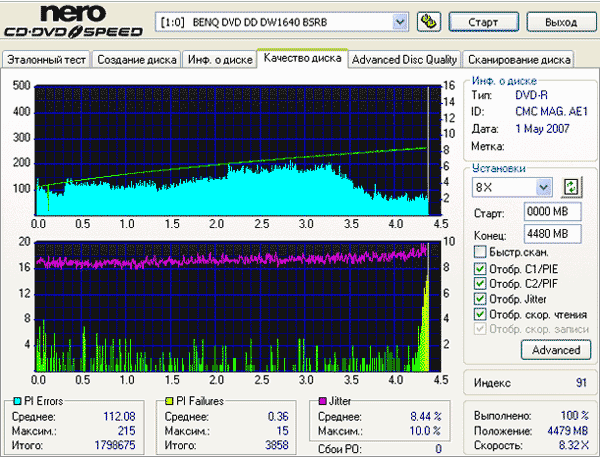
Task: Click the disc type value DVD-R
Action: (531, 95)
